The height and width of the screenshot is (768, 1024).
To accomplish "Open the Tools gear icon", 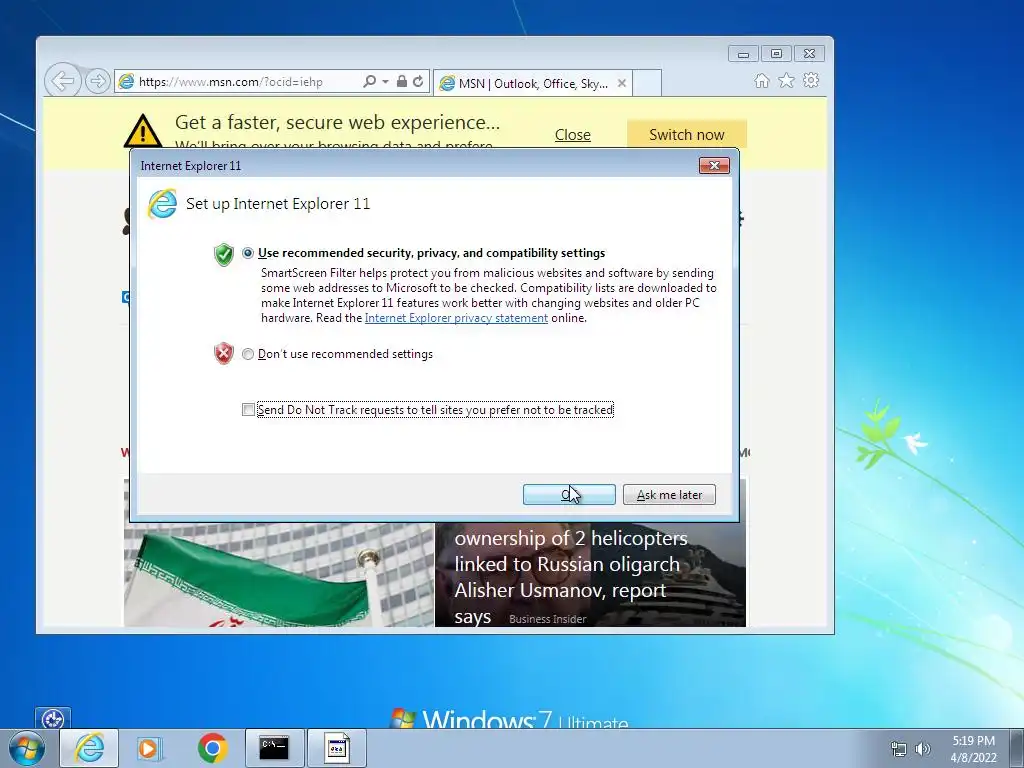I will (811, 80).
